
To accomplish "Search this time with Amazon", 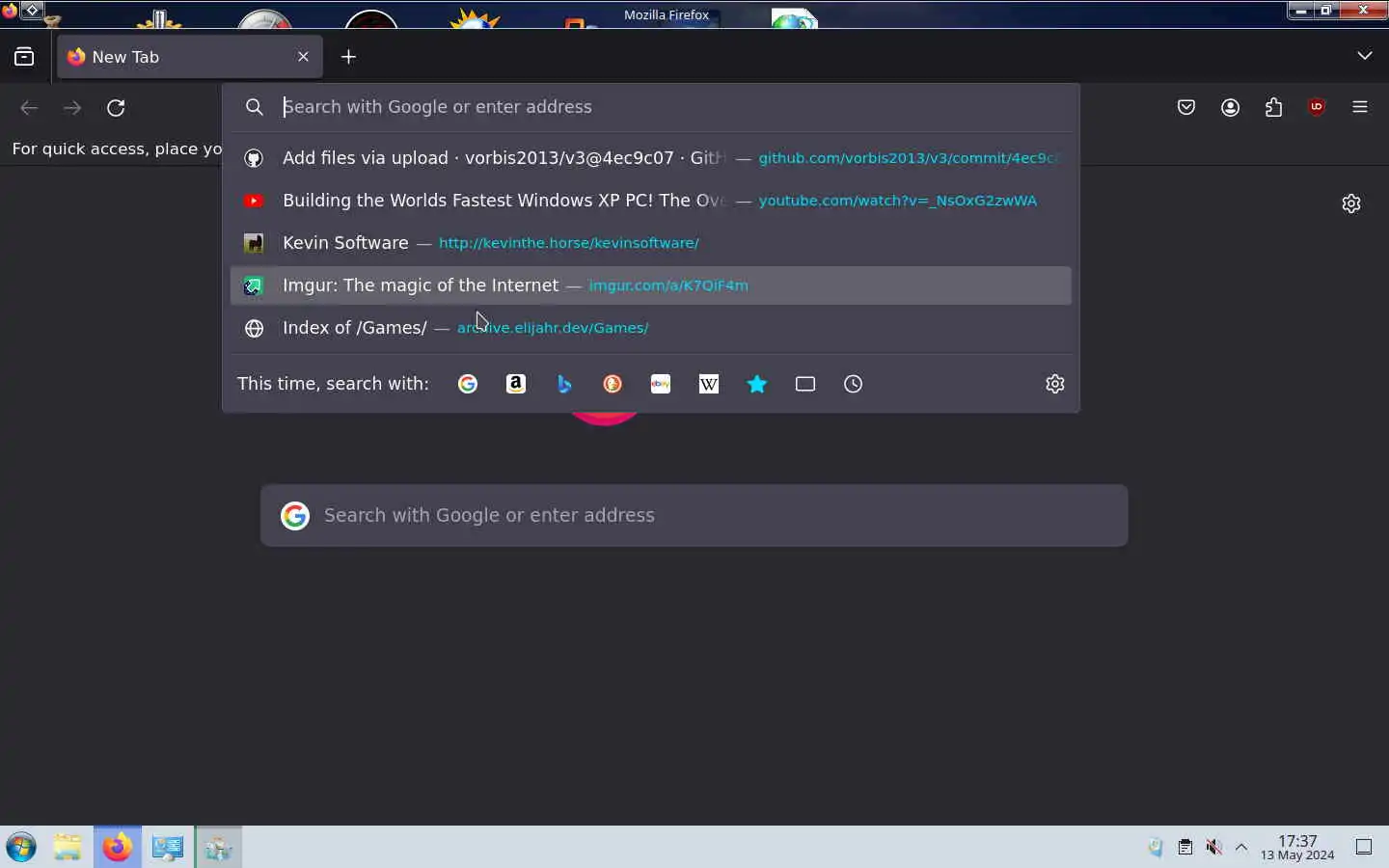I will [516, 384].
